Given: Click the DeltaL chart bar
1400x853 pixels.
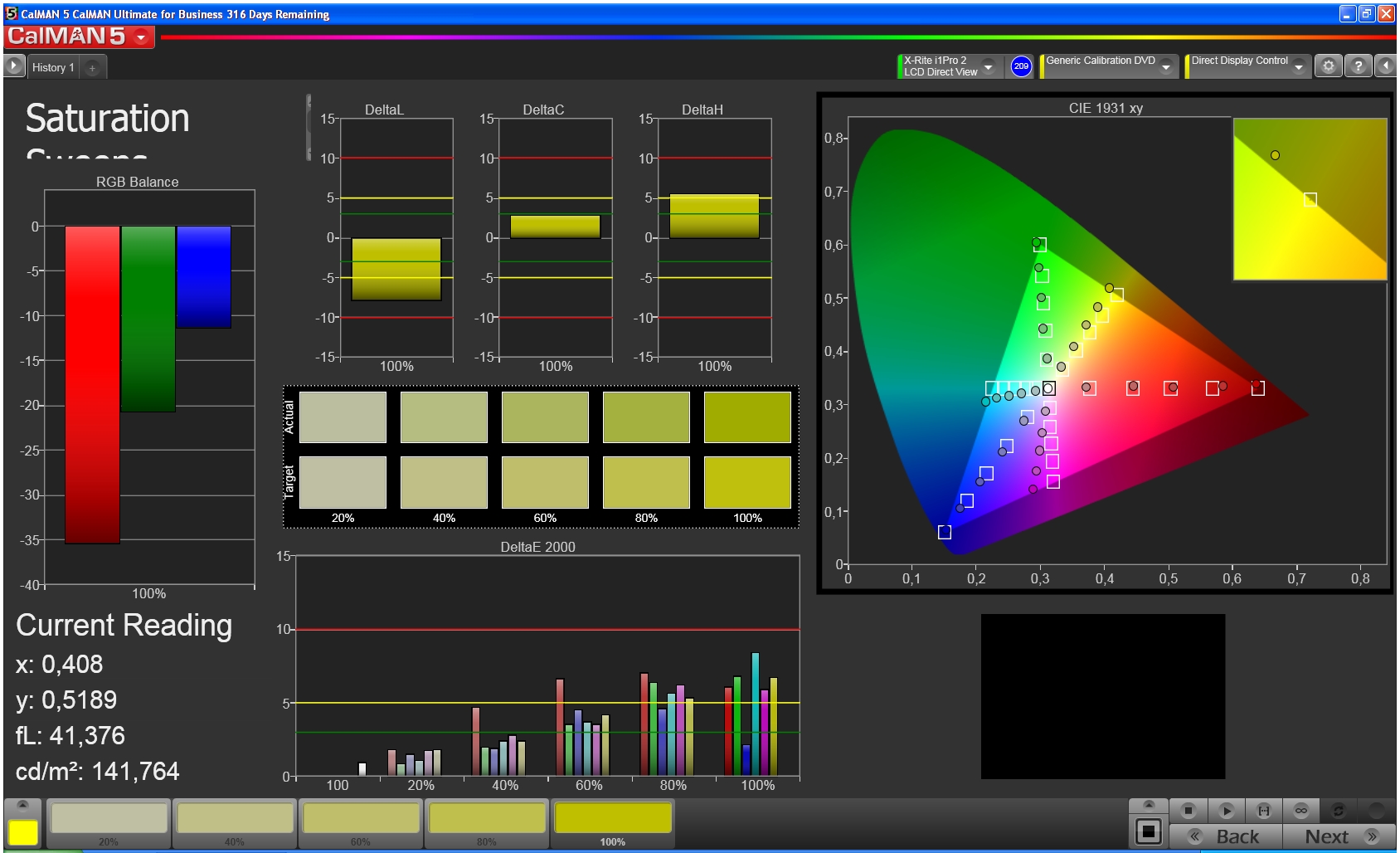Looking at the screenshot, I should [396, 269].
